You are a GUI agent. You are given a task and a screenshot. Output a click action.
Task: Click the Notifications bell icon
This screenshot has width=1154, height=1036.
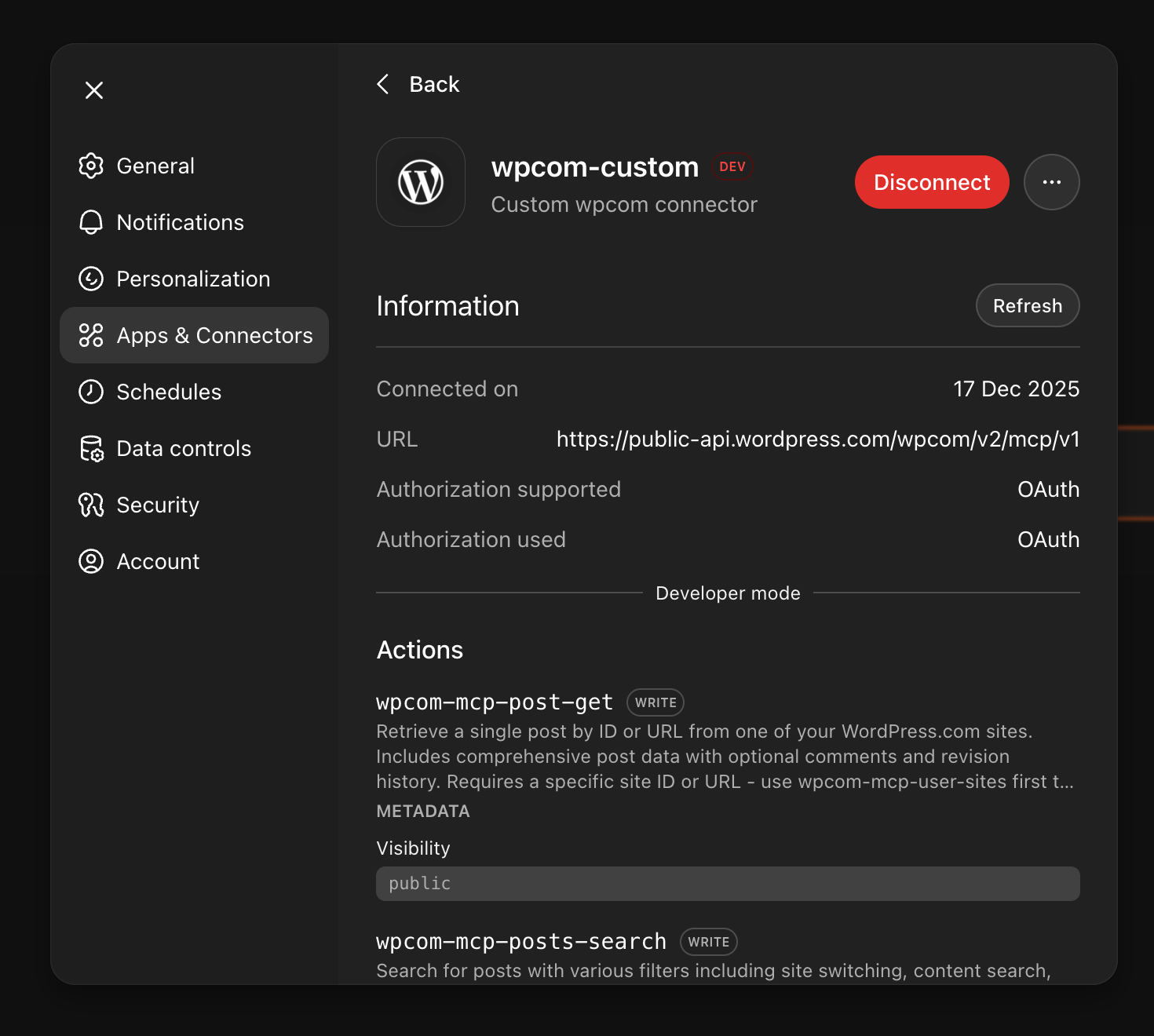coord(91,222)
